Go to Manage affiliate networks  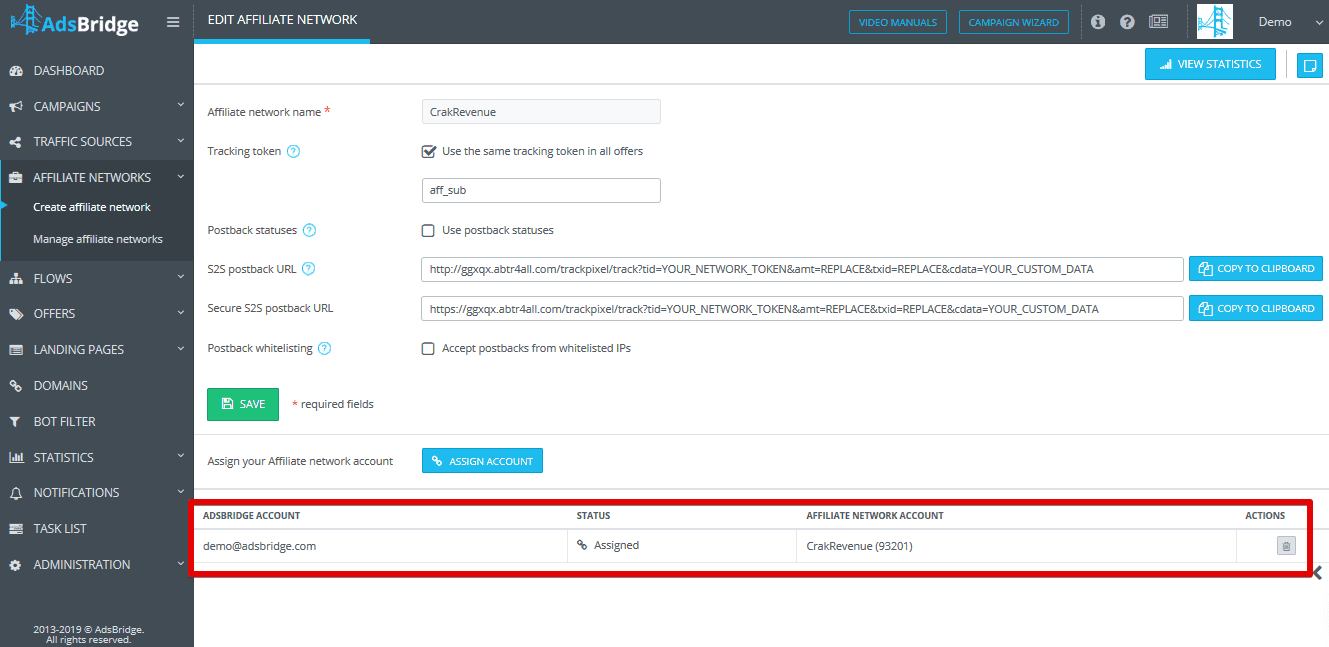[98, 239]
